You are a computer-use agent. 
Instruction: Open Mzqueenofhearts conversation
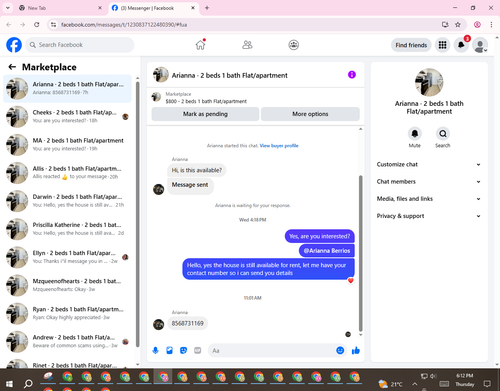tap(67, 285)
